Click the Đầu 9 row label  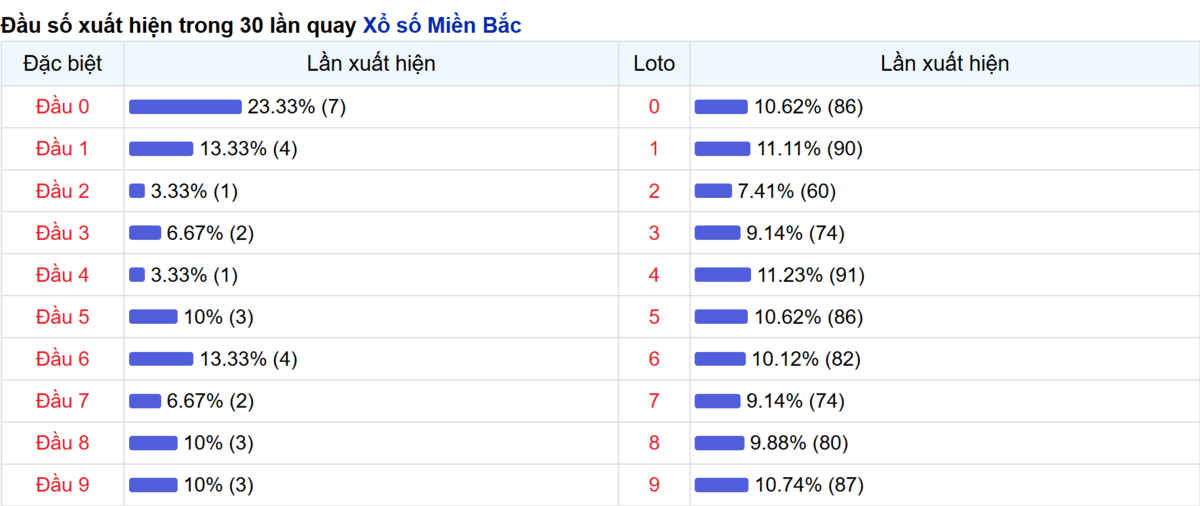click(62, 485)
